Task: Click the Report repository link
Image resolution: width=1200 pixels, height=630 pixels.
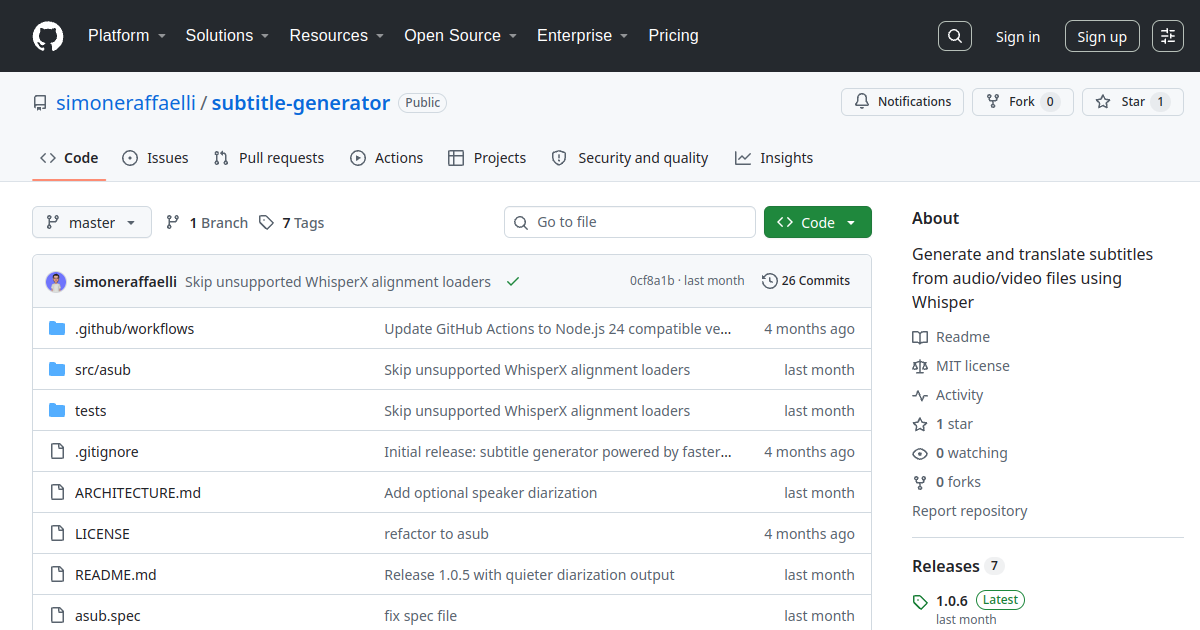Action: click(970, 511)
